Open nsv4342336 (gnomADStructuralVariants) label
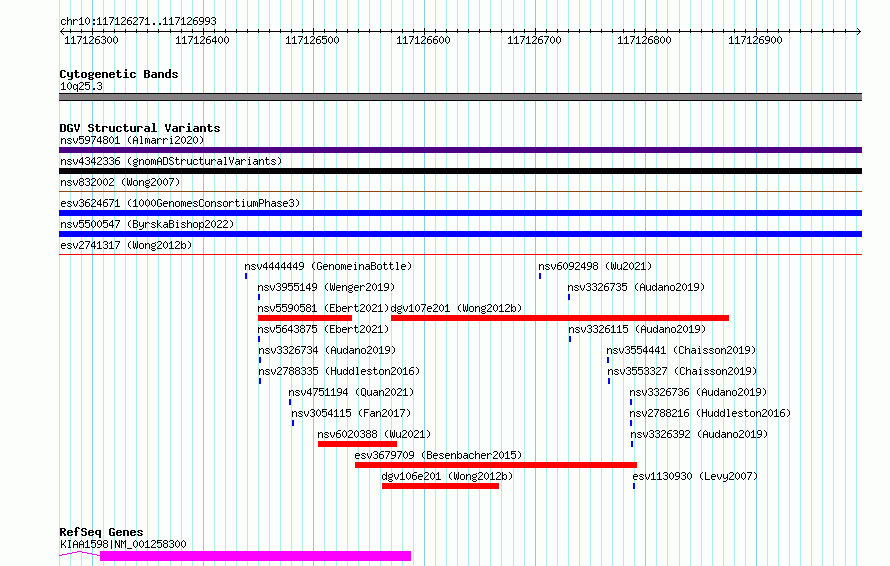Screen dimensions: 890x566 click(171, 161)
